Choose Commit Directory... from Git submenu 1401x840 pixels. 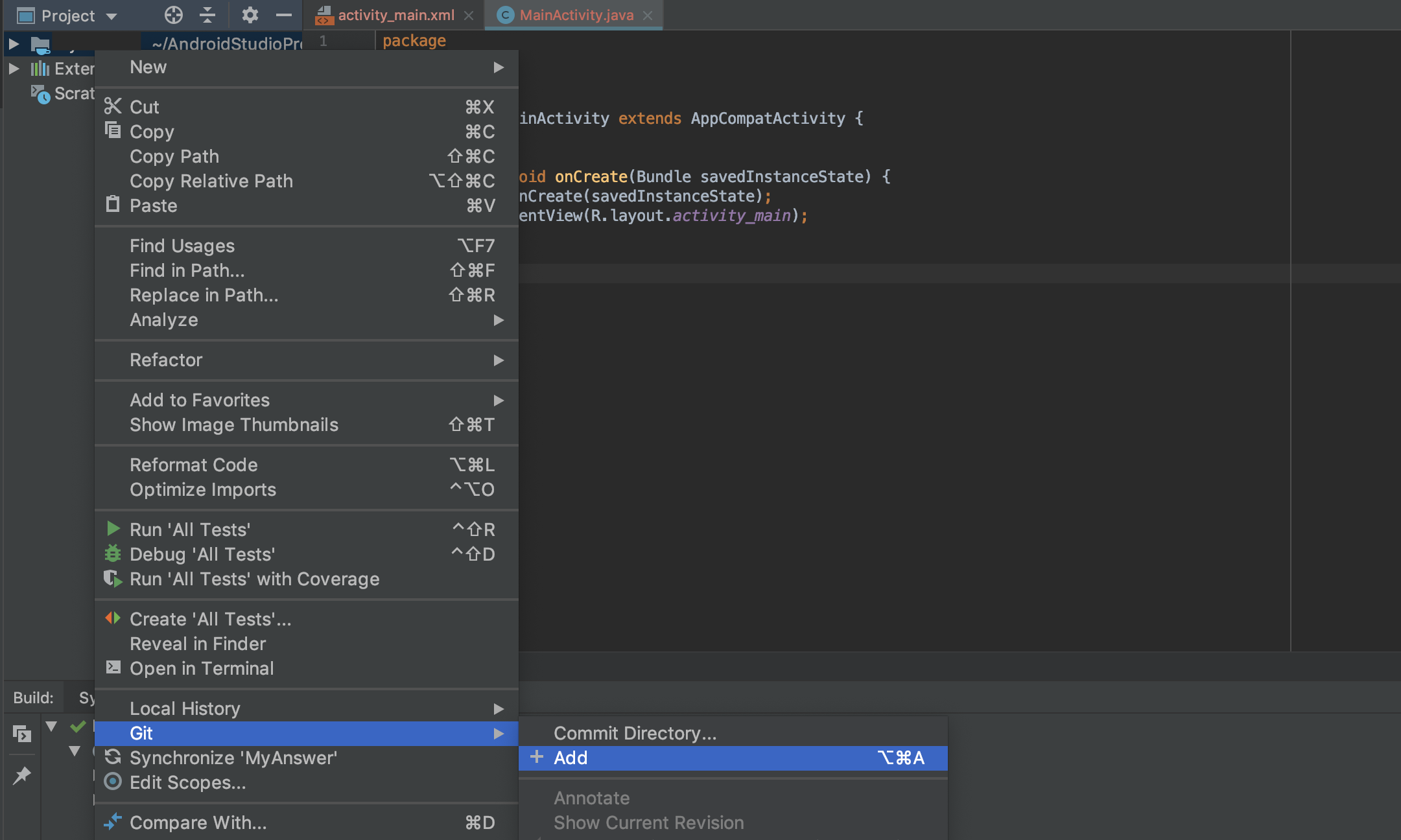[635, 733]
